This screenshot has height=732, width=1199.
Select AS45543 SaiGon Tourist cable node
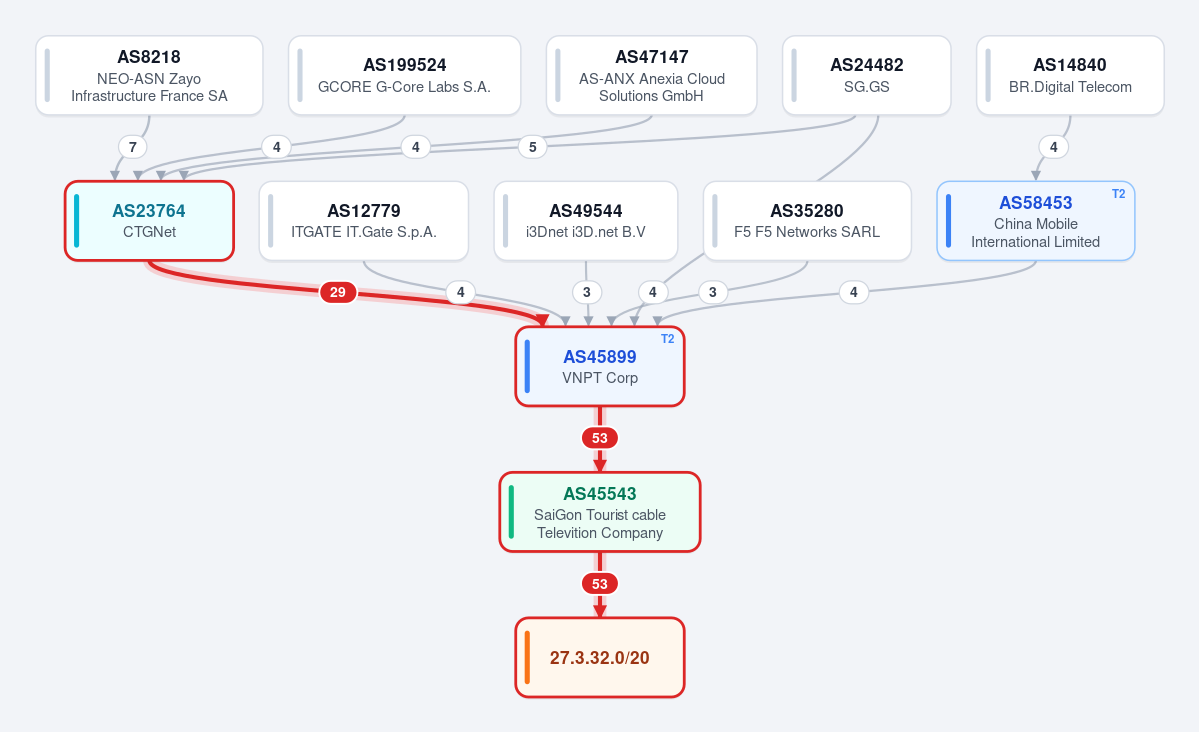point(600,512)
